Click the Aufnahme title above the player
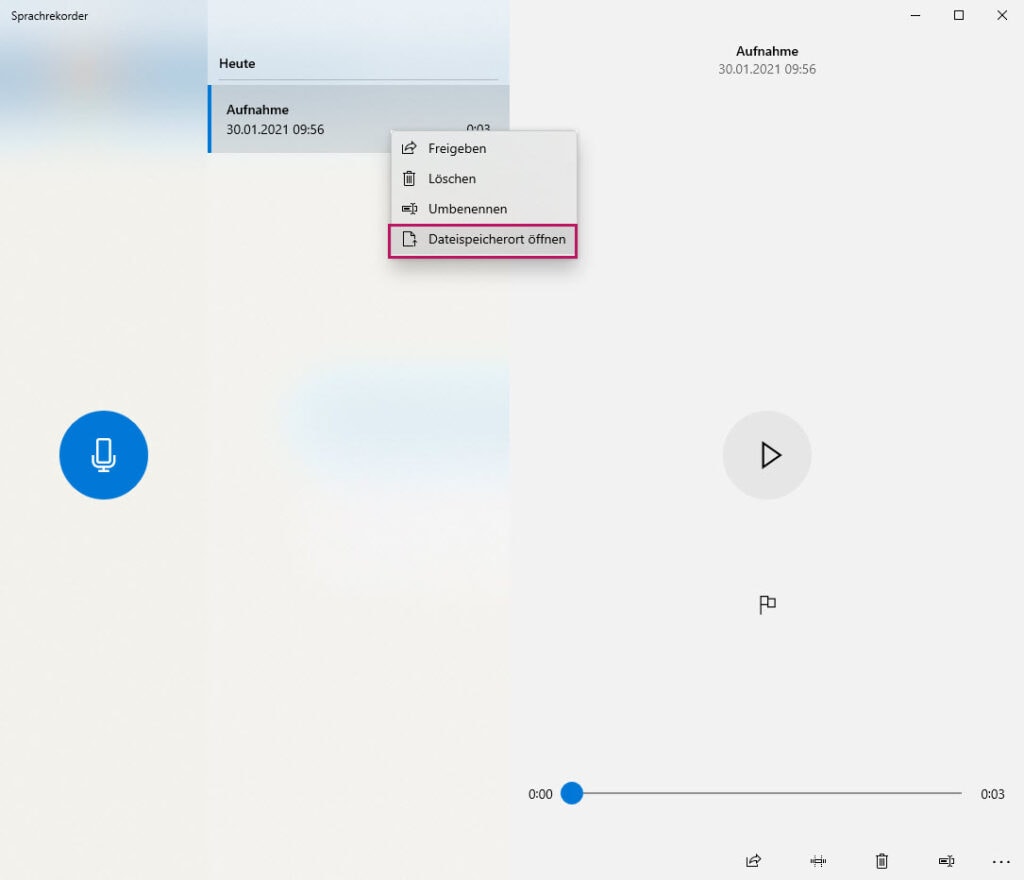Image resolution: width=1024 pixels, height=880 pixels. [x=767, y=51]
